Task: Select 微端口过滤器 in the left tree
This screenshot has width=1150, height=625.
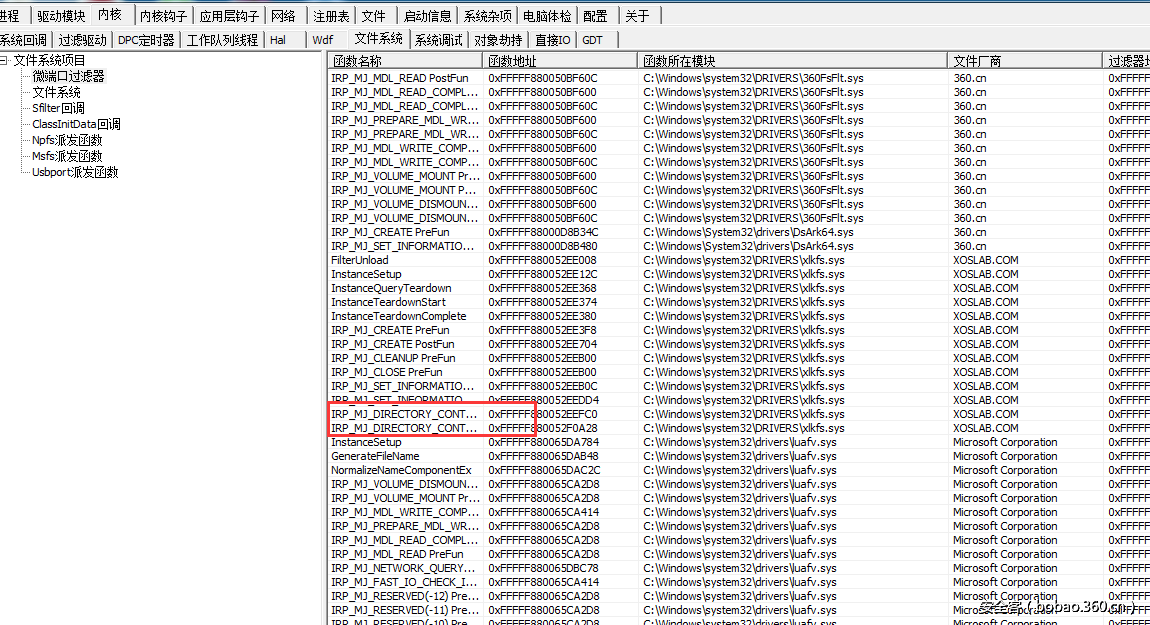Action: point(68,76)
